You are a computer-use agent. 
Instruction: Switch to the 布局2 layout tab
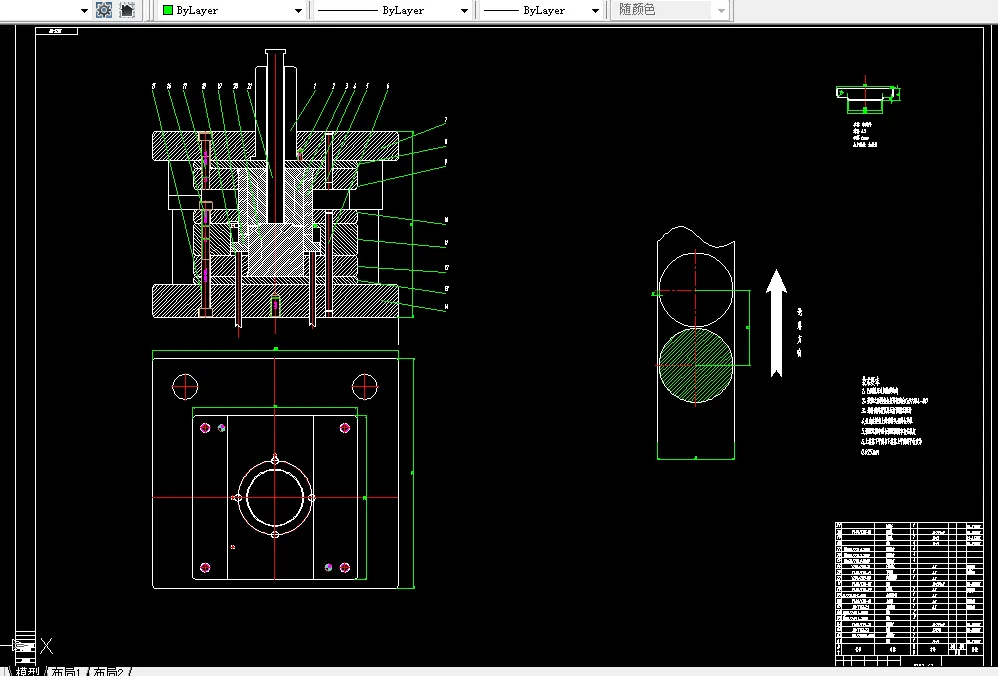pyautogui.click(x=109, y=671)
